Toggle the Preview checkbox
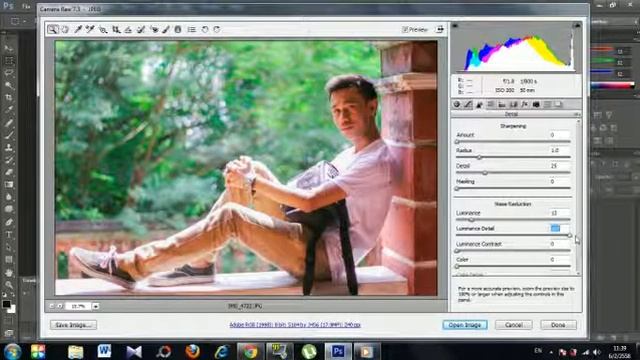The width and height of the screenshot is (640, 360). pos(405,29)
